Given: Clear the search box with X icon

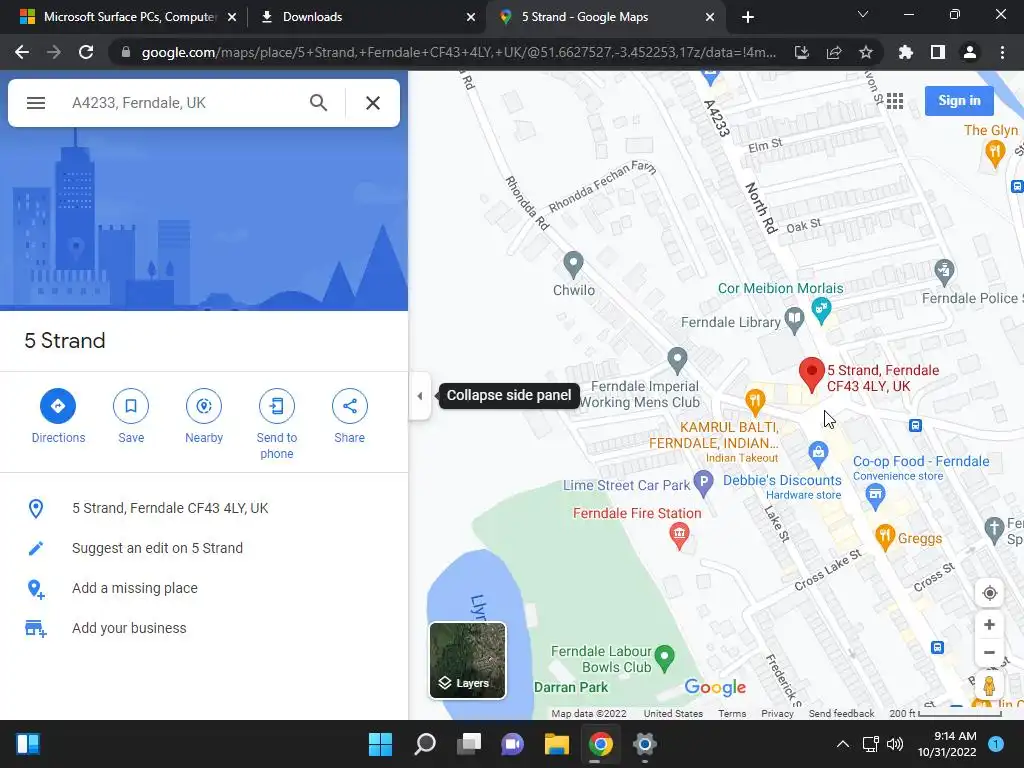Looking at the screenshot, I should (x=372, y=103).
